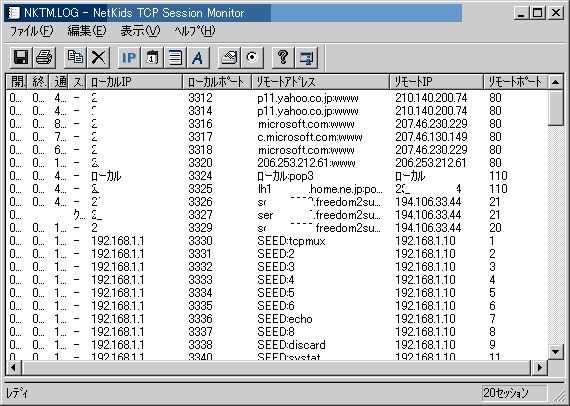Select the SEED:echo session row

[x=277, y=319]
